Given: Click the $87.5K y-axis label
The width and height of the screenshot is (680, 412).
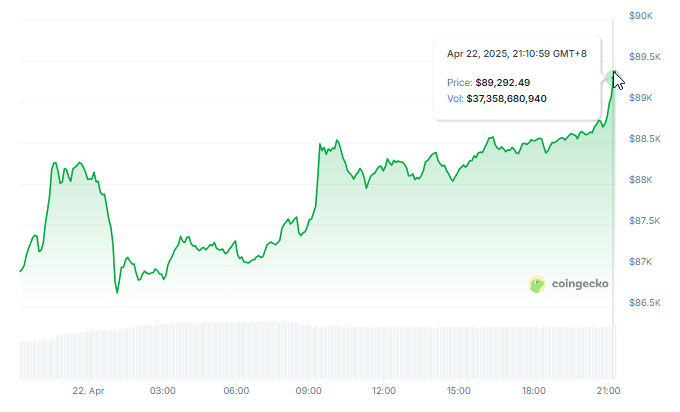Looking at the screenshot, I should 642,221.
